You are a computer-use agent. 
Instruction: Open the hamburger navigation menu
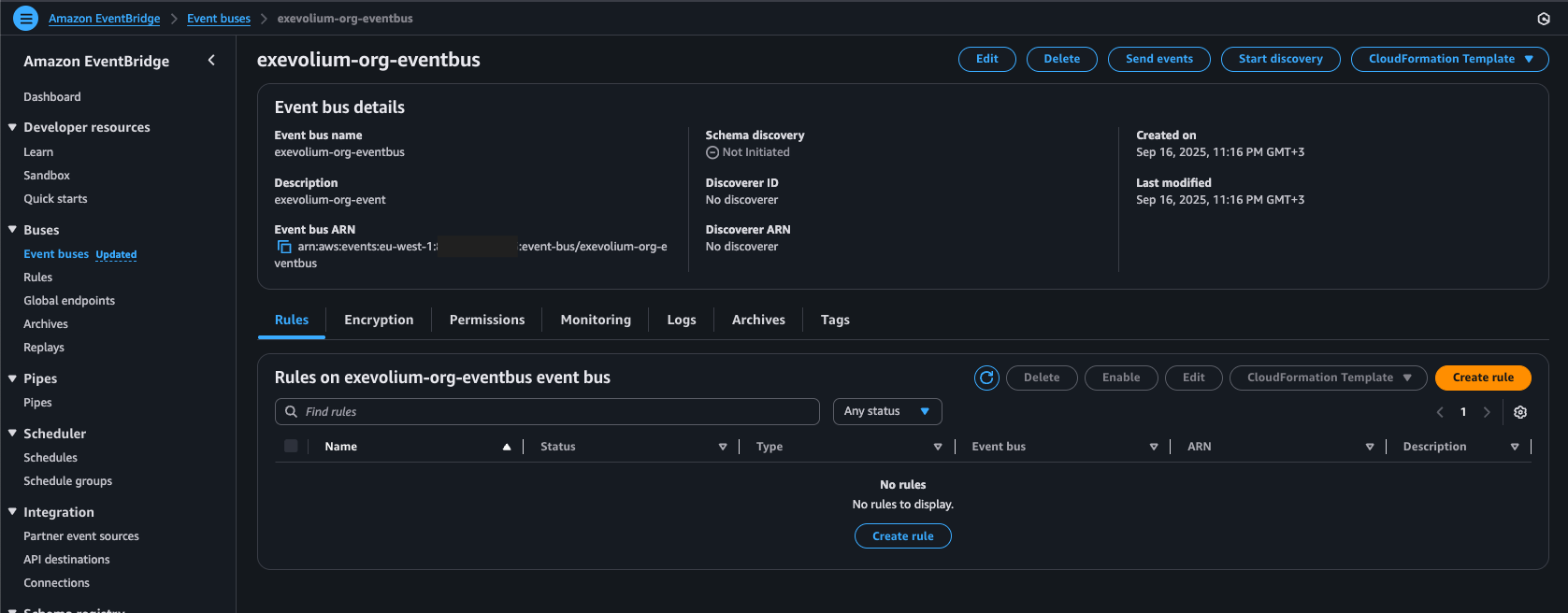tap(25, 18)
